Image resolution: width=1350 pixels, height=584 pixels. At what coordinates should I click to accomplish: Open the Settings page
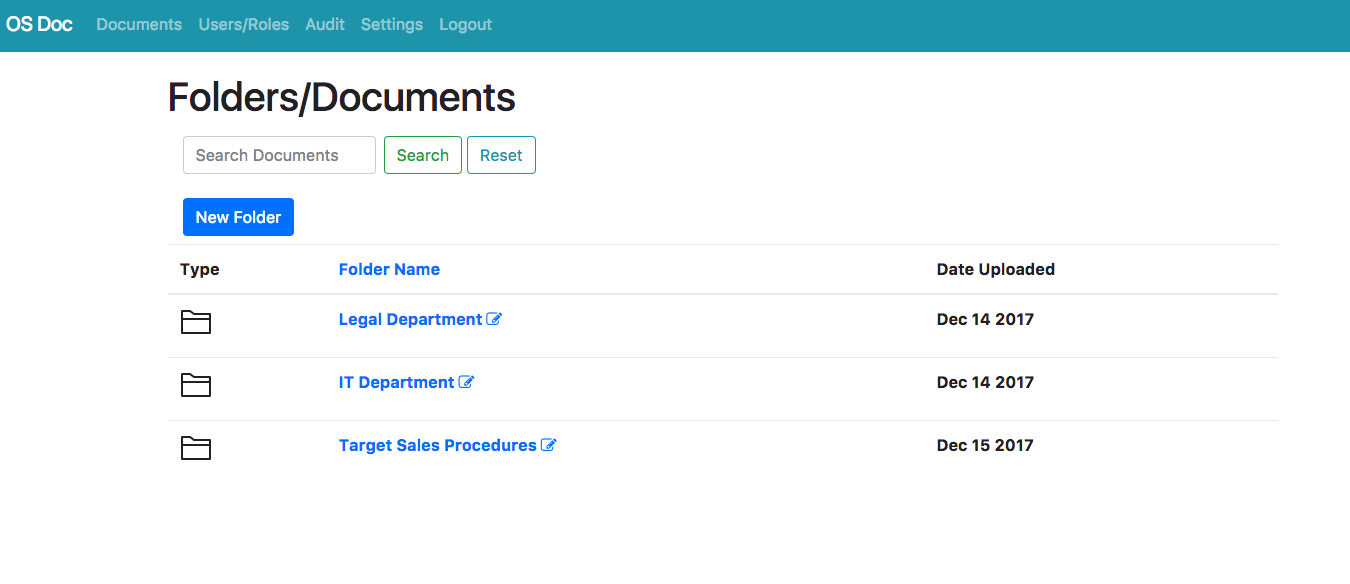click(x=391, y=24)
